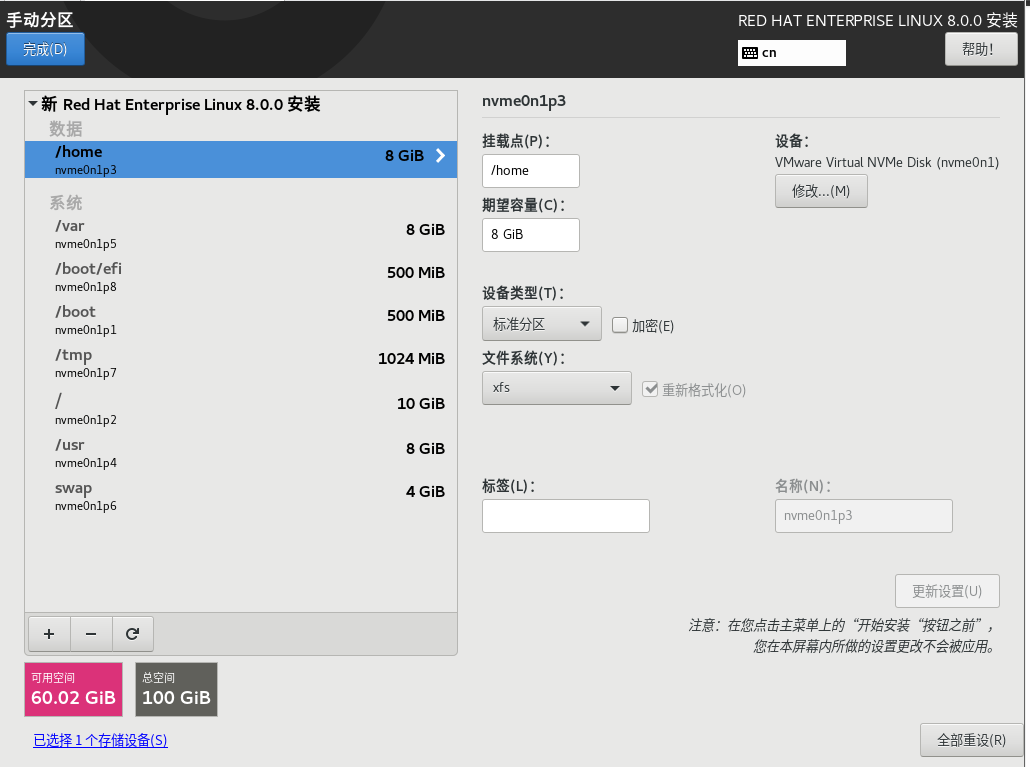Viewport: 1030px width, 767px height.
Task: Click the 1024 MiB size of /tmp
Action: 411,359
